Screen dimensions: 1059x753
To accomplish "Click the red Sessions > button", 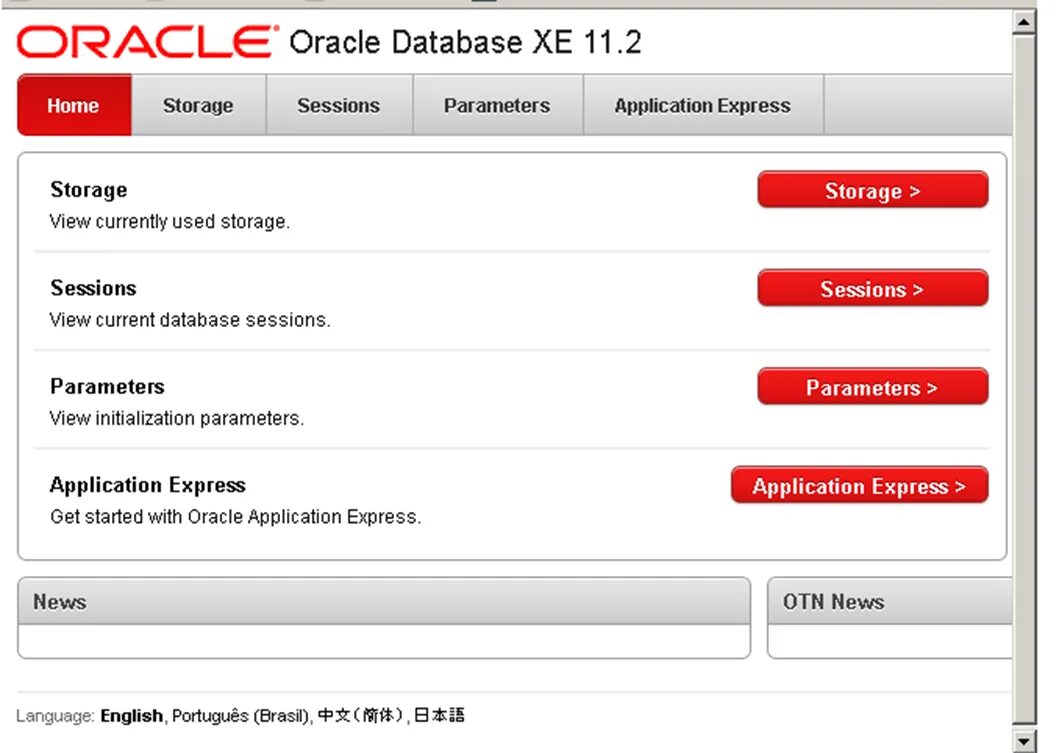I will [873, 288].
